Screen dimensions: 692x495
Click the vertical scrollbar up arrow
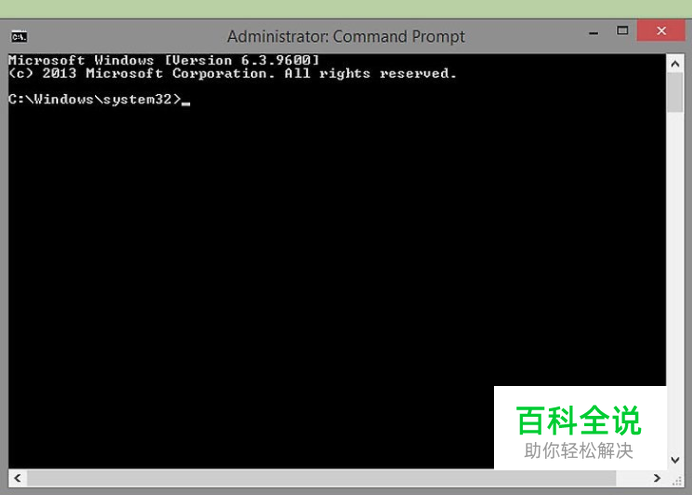coord(675,64)
